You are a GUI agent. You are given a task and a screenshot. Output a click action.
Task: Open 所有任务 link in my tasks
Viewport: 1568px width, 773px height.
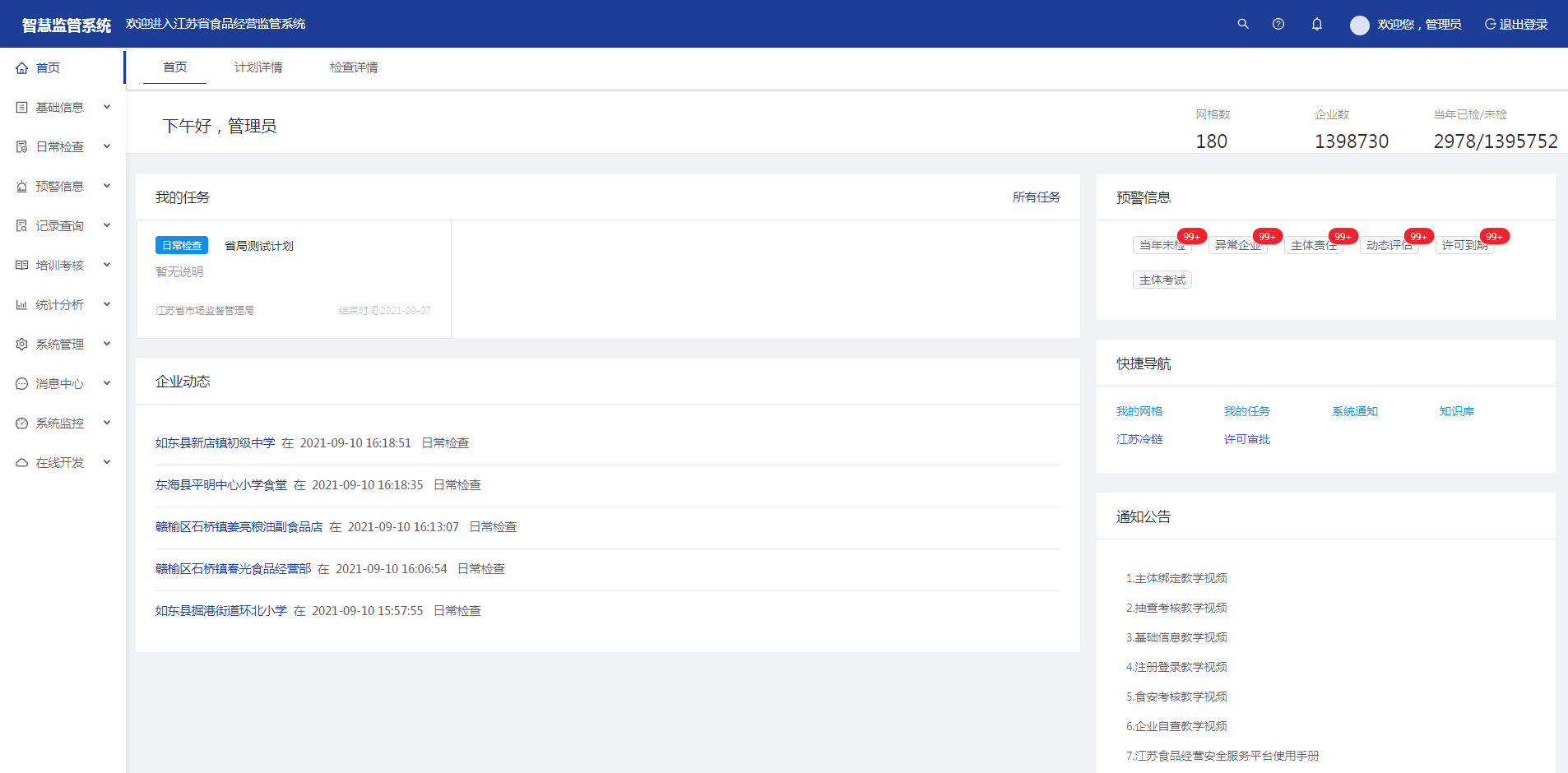[1036, 197]
